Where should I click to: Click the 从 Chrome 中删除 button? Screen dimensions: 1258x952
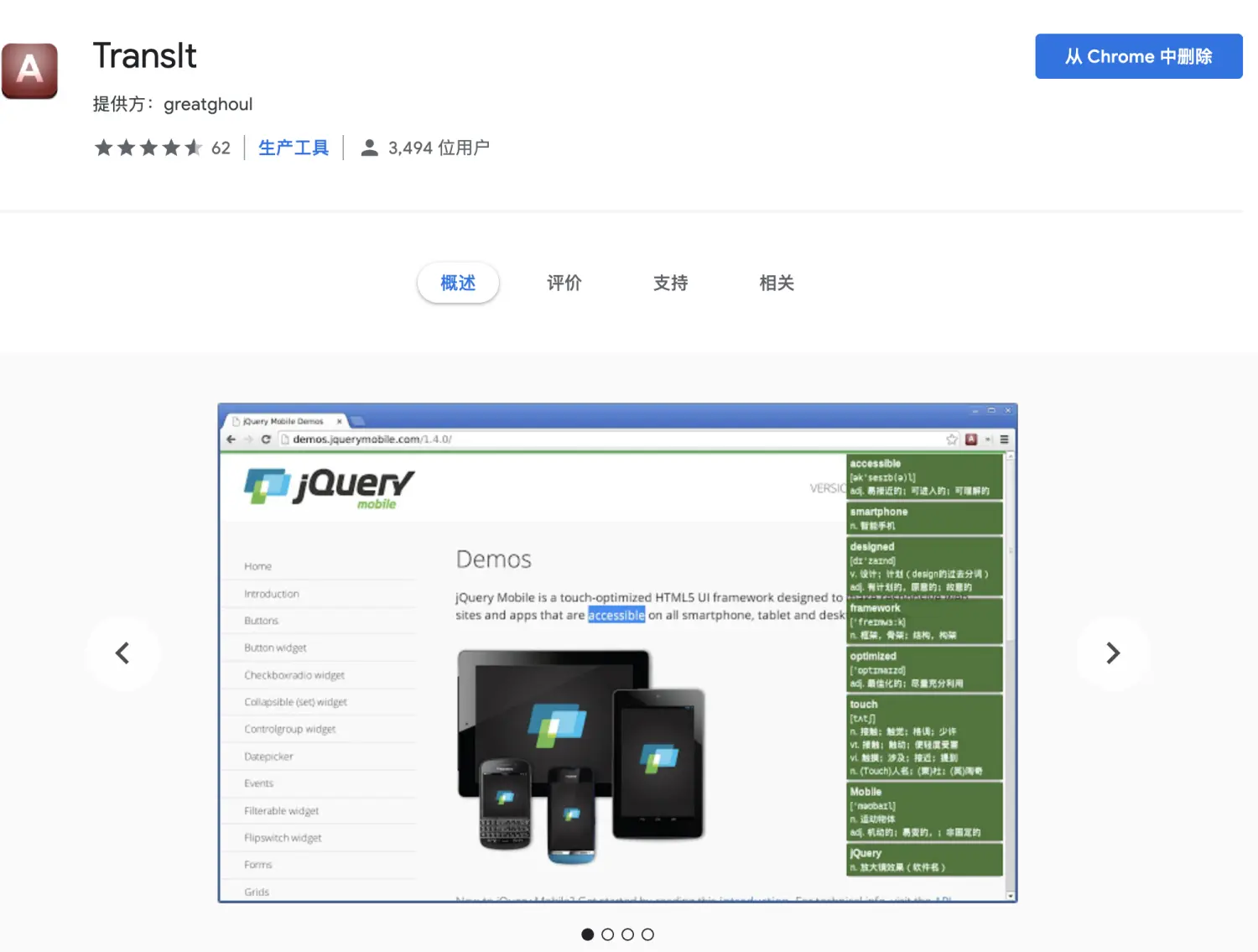click(1139, 56)
